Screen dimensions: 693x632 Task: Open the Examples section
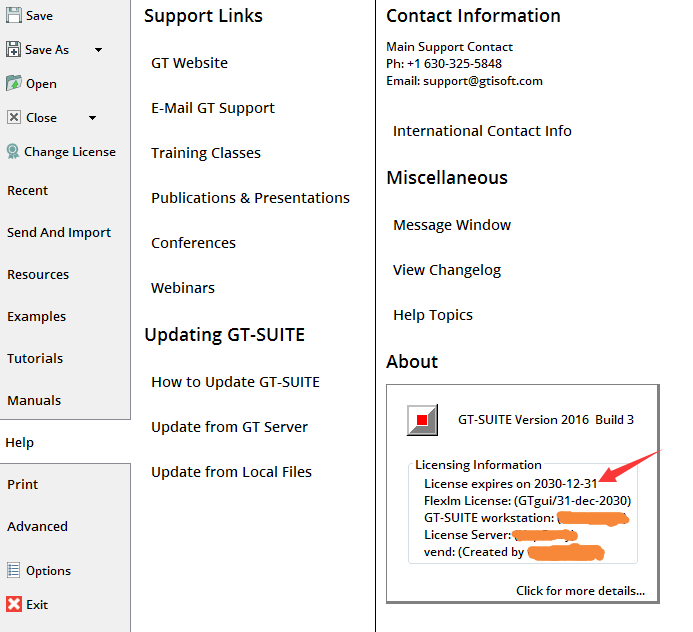(36, 316)
